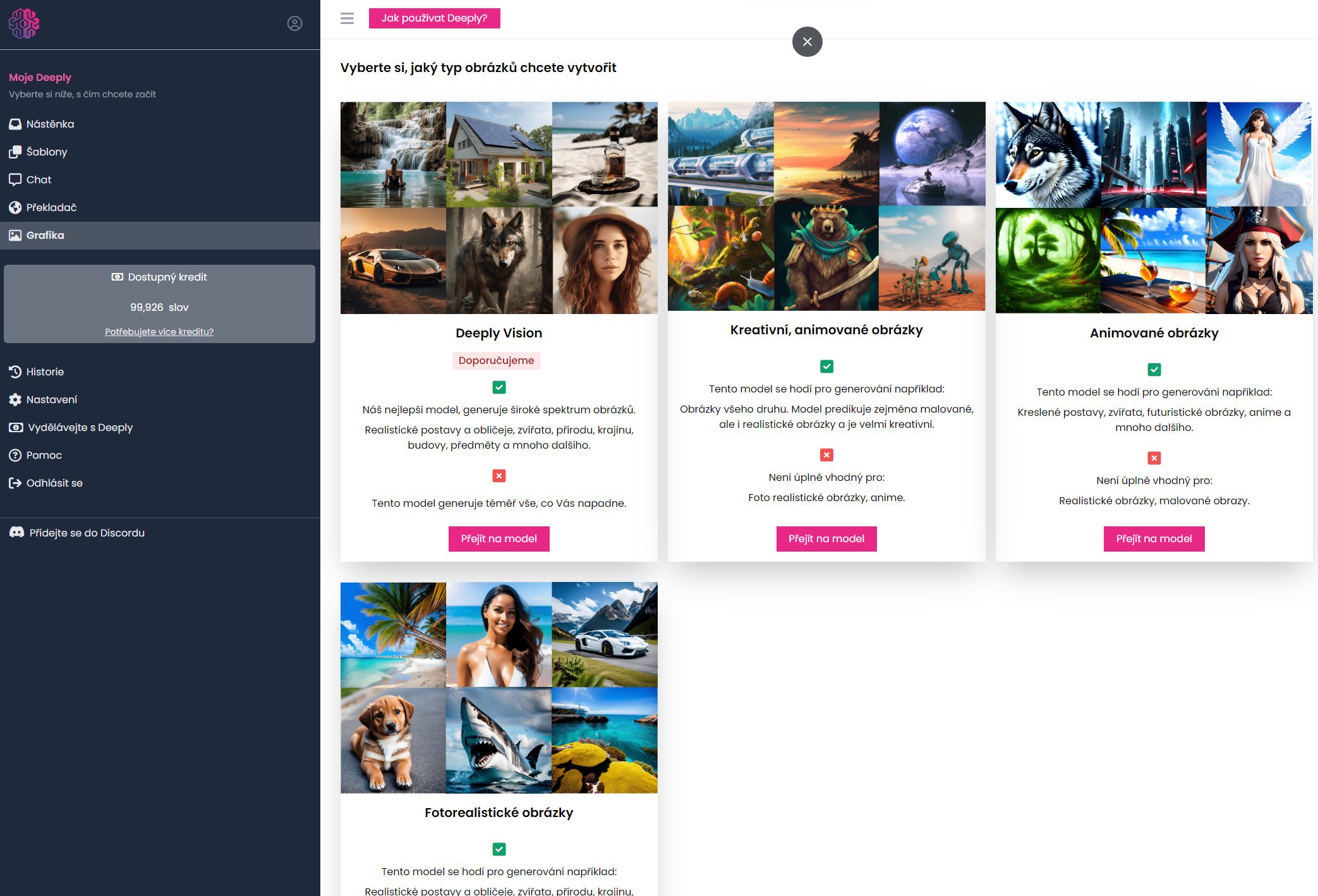Click the planet landscape thumbnail

(x=932, y=154)
